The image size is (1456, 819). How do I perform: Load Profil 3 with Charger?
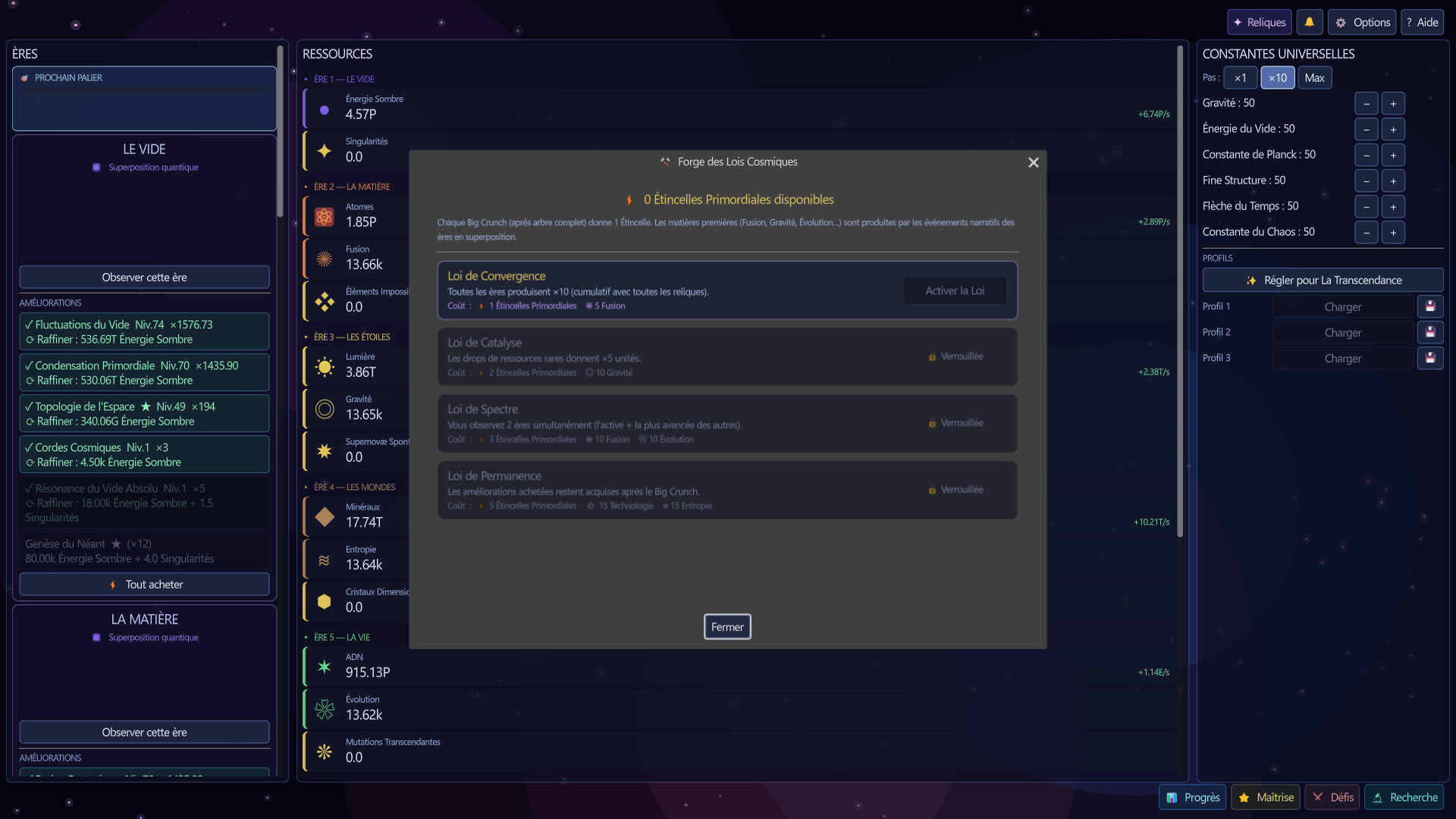pos(1343,358)
